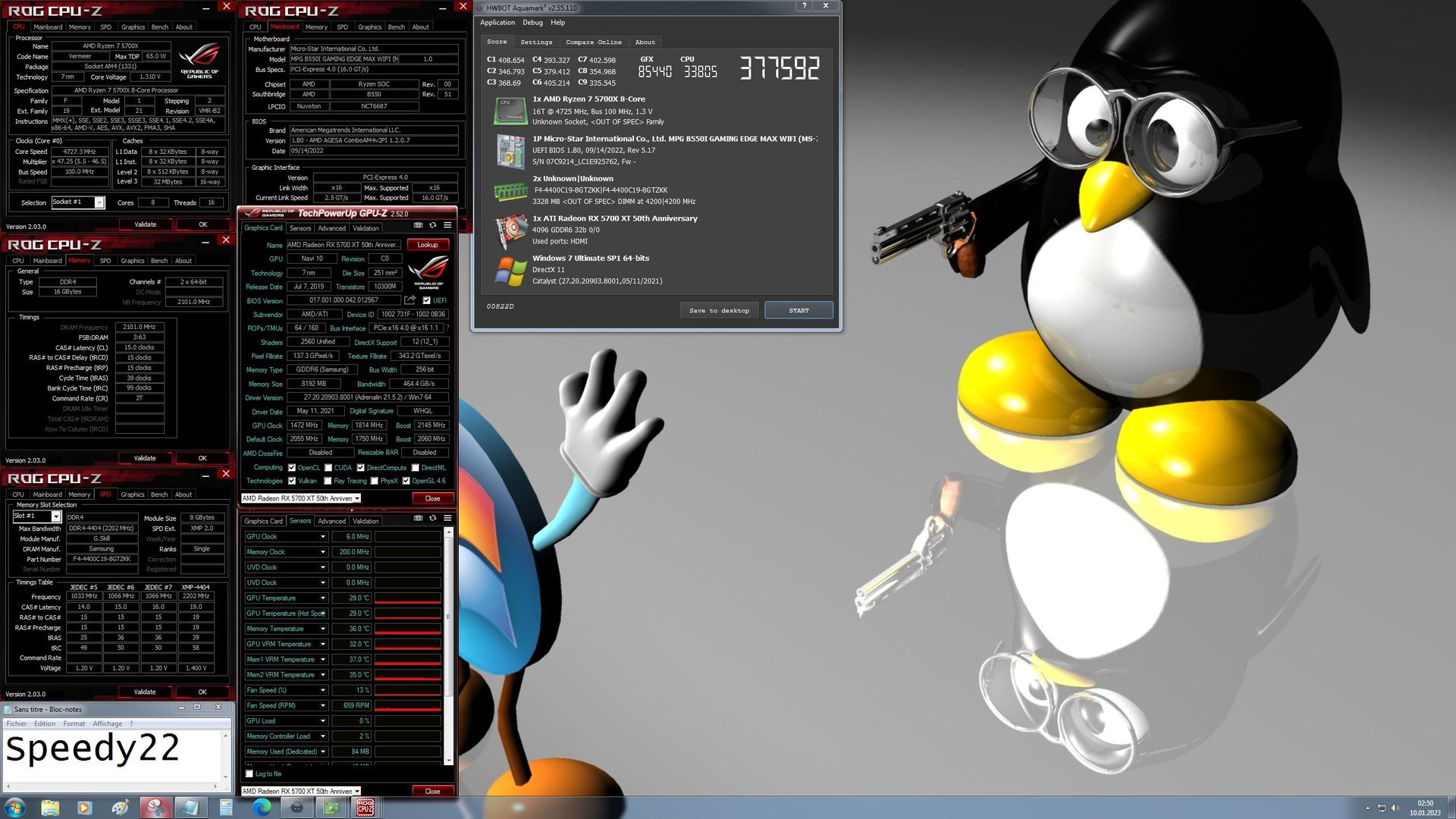Click the Lookup button in GPU-Z
This screenshot has height=819, width=1456.
tap(428, 245)
